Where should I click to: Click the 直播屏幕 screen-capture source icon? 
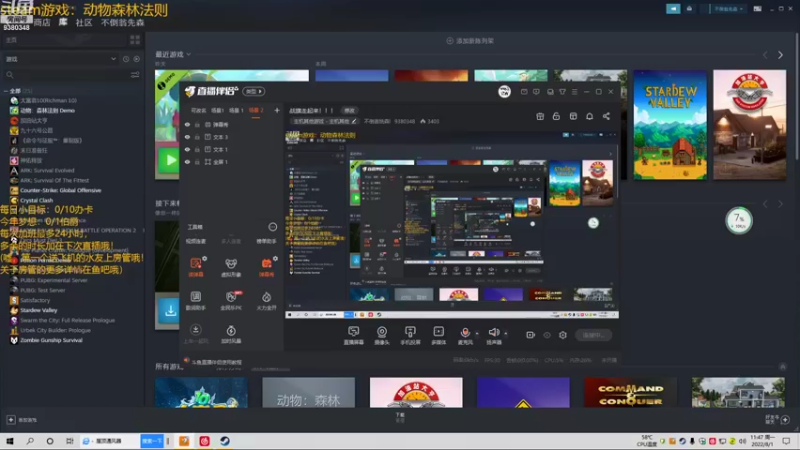pyautogui.click(x=354, y=335)
